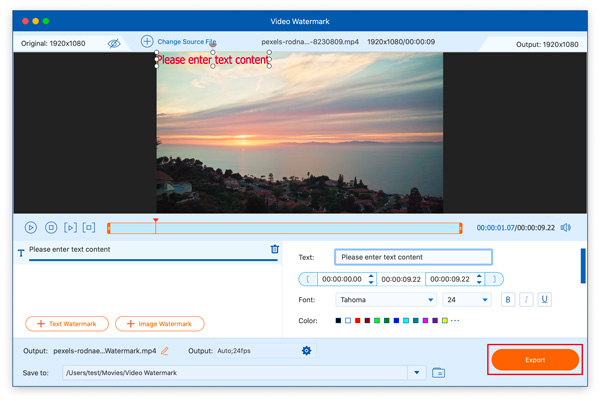Rename output file with pencil icon
600x401 pixels.
pos(165,351)
